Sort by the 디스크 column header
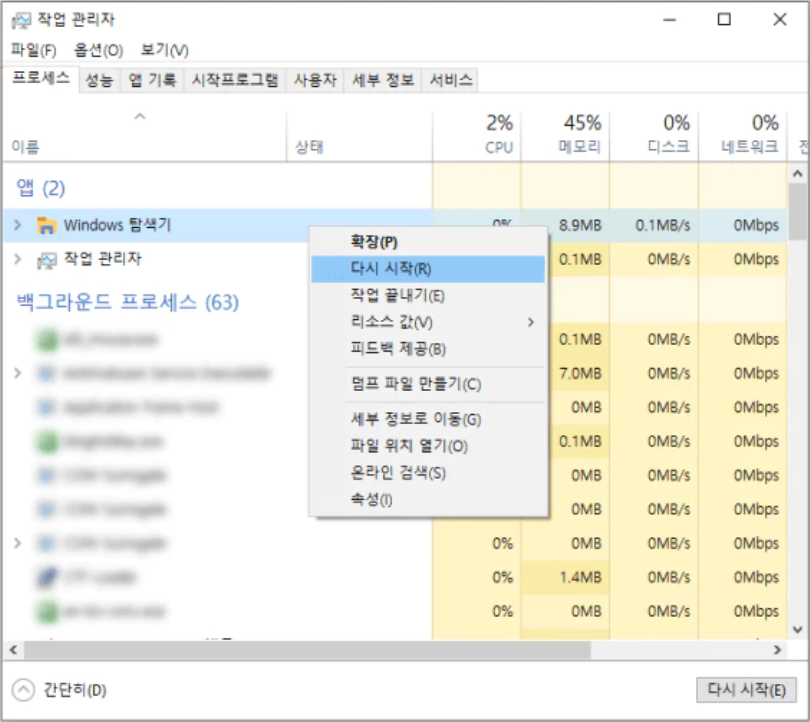The image size is (810, 722). tap(654, 135)
